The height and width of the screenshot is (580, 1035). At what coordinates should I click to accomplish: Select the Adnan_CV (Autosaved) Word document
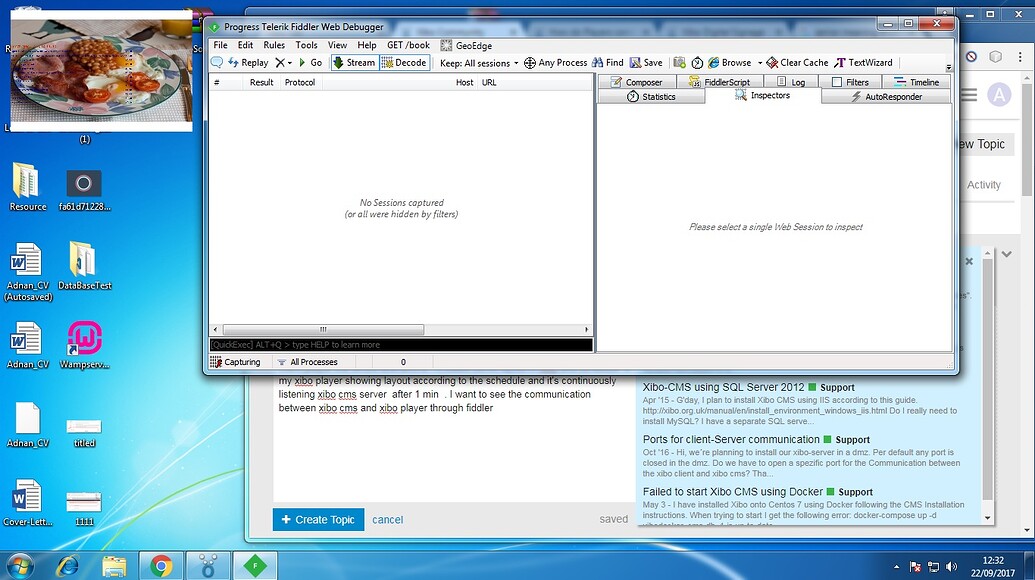click(x=28, y=272)
